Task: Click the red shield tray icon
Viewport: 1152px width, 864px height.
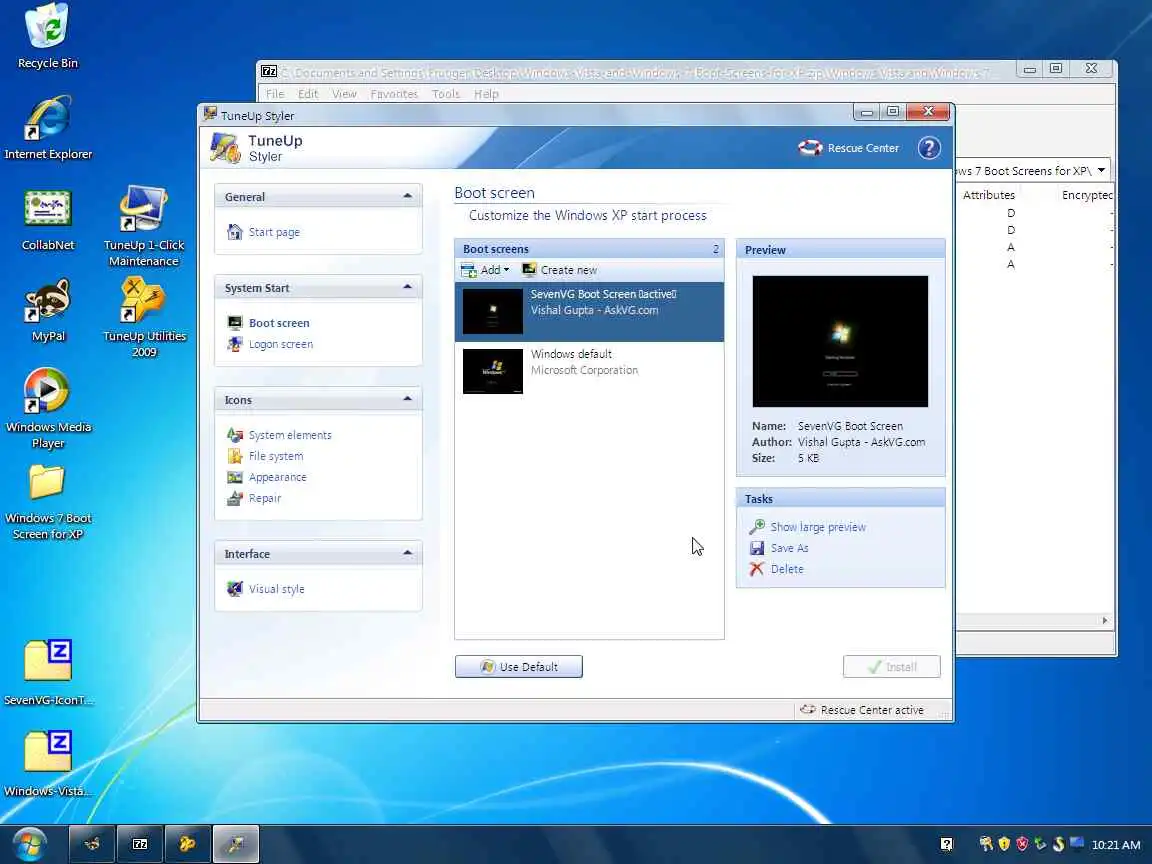Action: click(1022, 844)
